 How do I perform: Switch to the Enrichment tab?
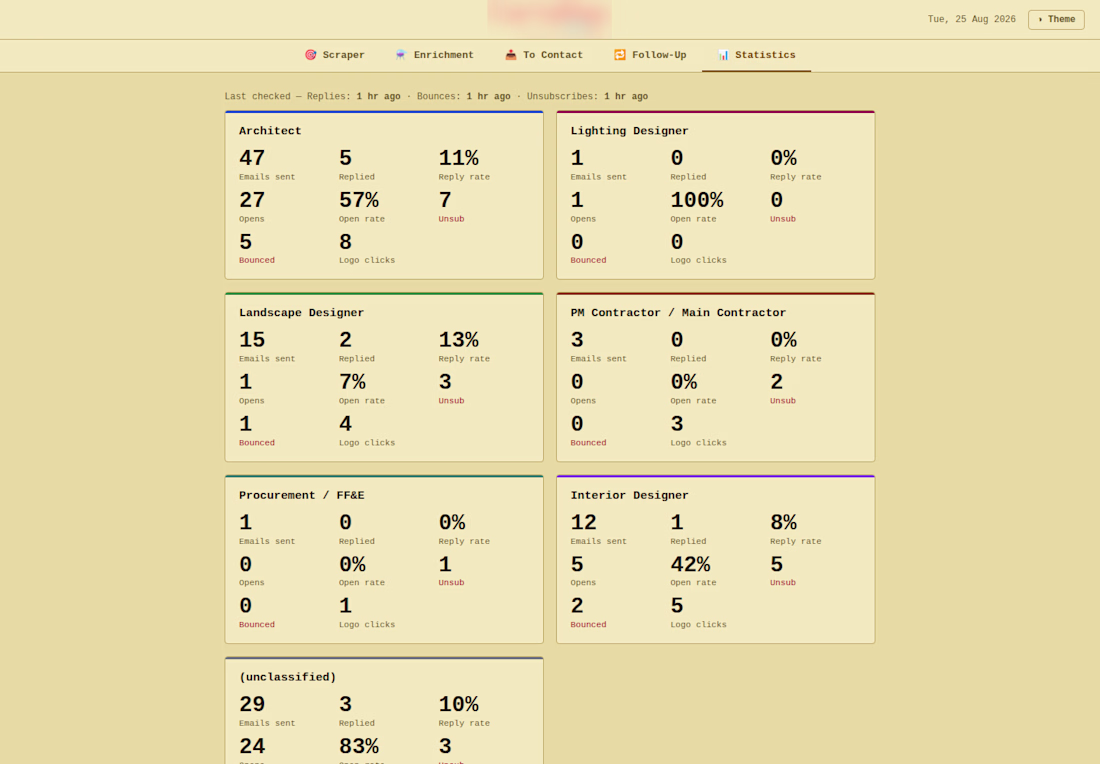(434, 55)
